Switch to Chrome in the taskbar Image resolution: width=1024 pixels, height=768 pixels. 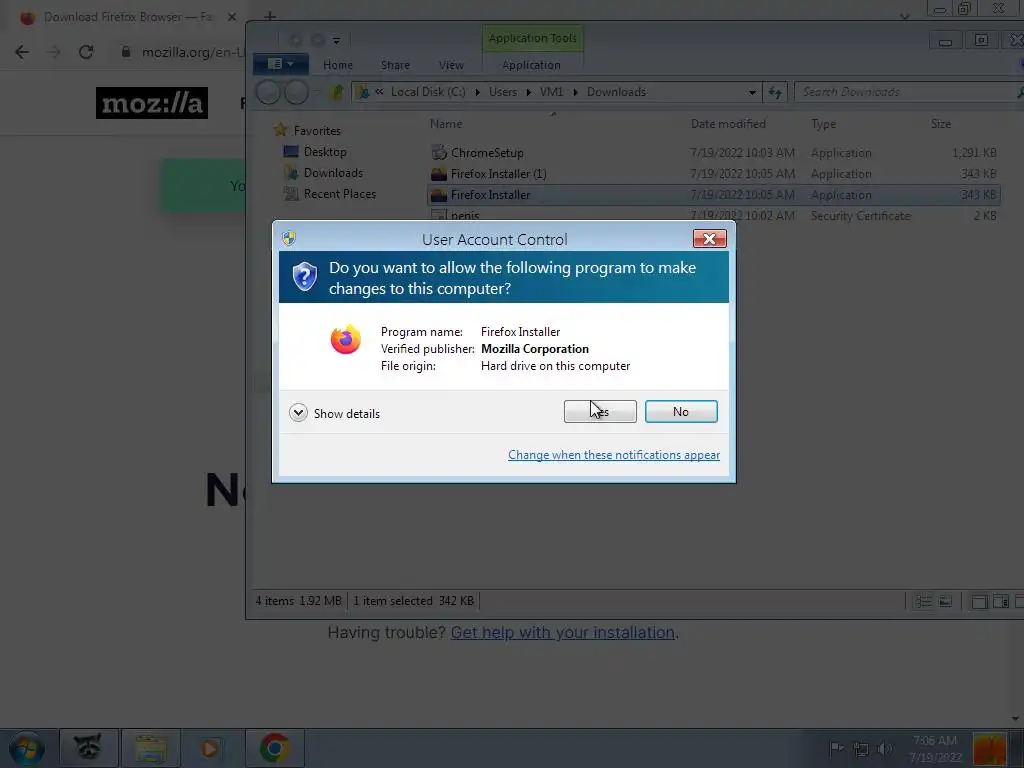[275, 748]
